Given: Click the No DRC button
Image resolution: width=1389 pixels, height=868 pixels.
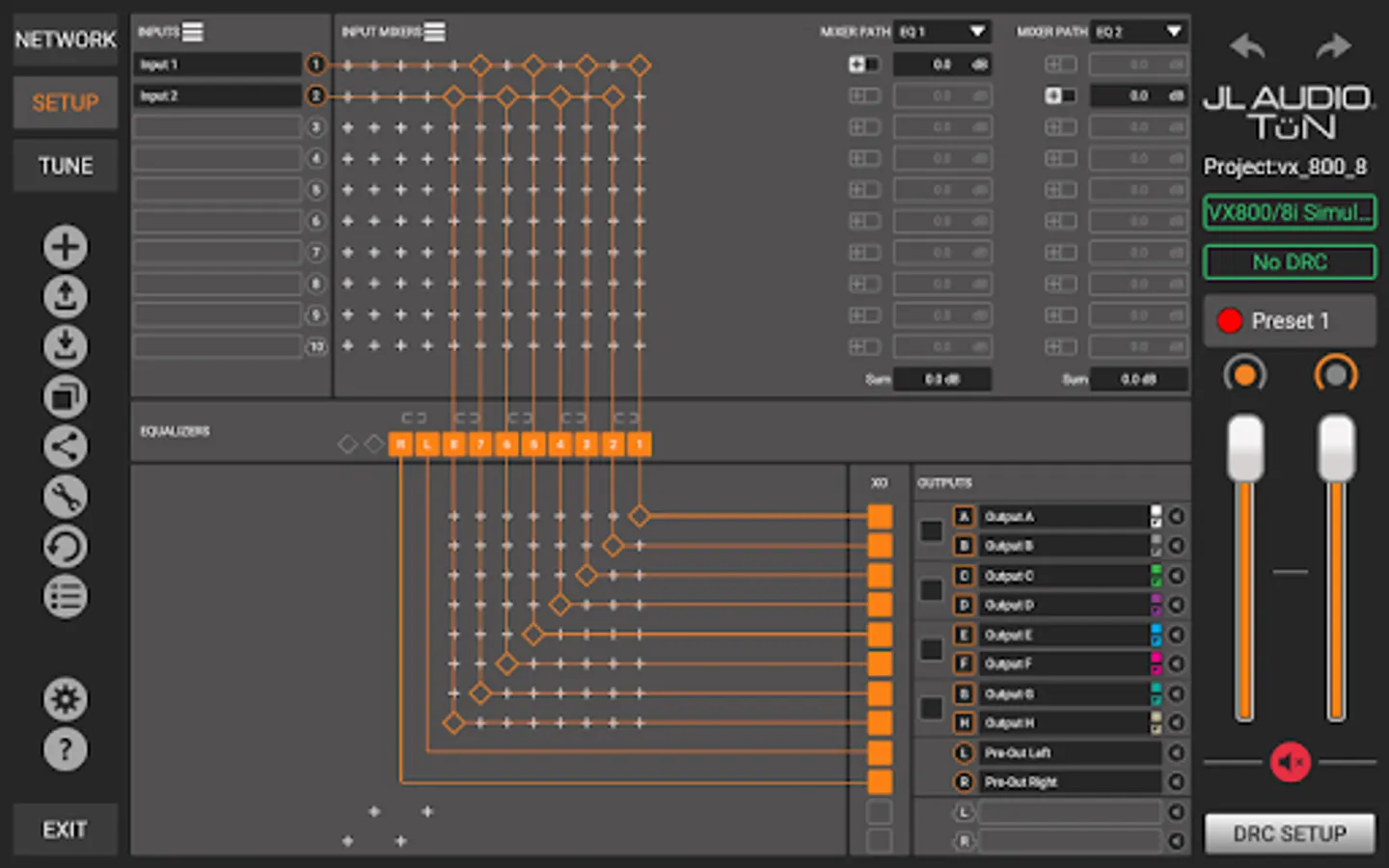Looking at the screenshot, I should coord(1291,261).
